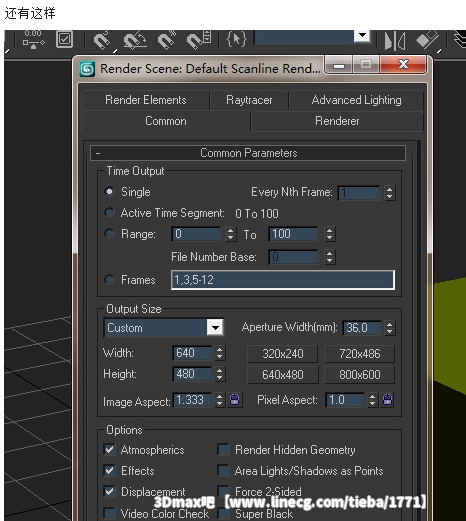This screenshot has height=521, width=466.
Task: Select the Single radio button
Action: click(109, 192)
